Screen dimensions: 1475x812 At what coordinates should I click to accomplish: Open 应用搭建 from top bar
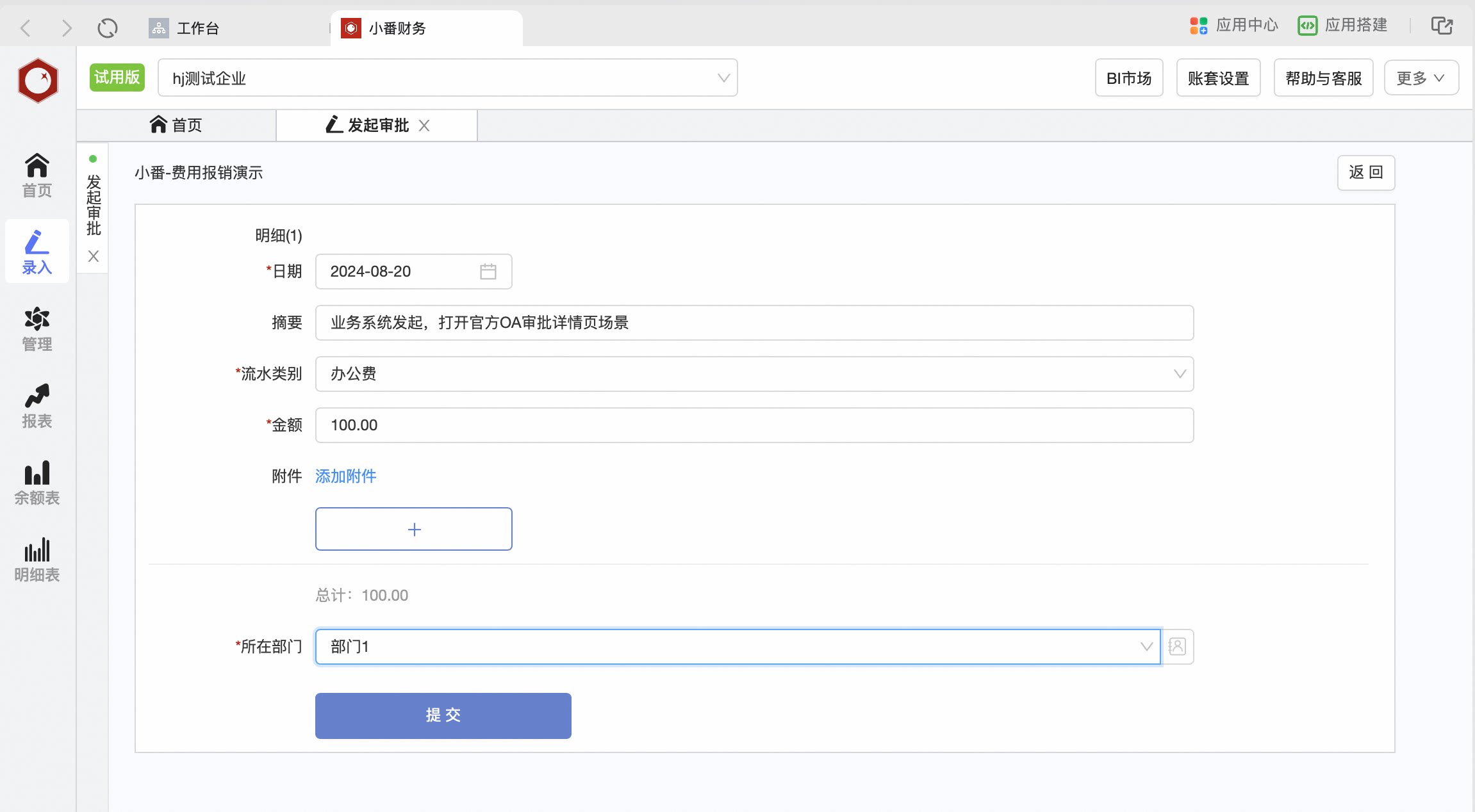[x=1343, y=26]
